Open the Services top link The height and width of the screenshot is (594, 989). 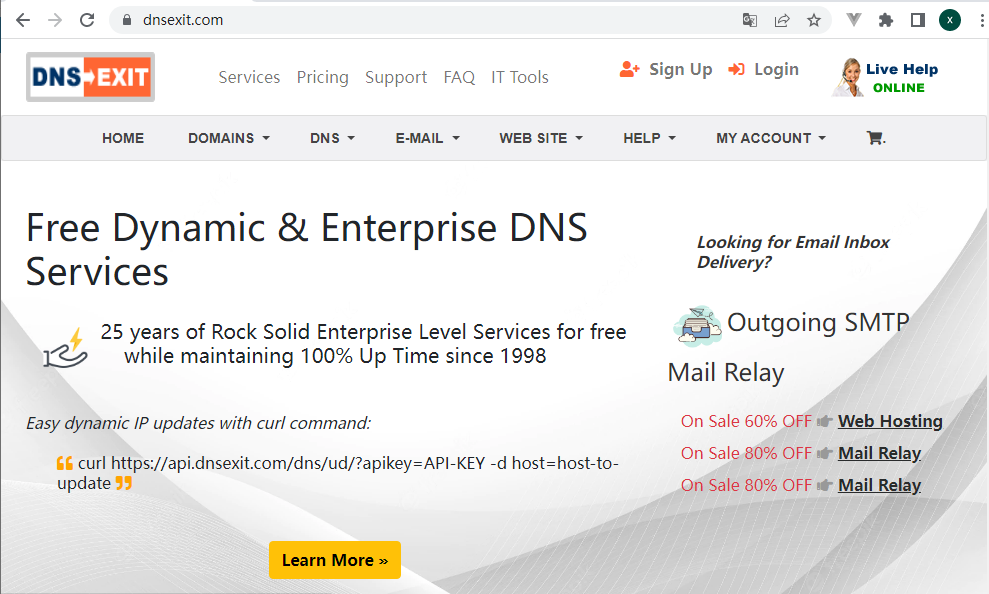[x=249, y=77]
